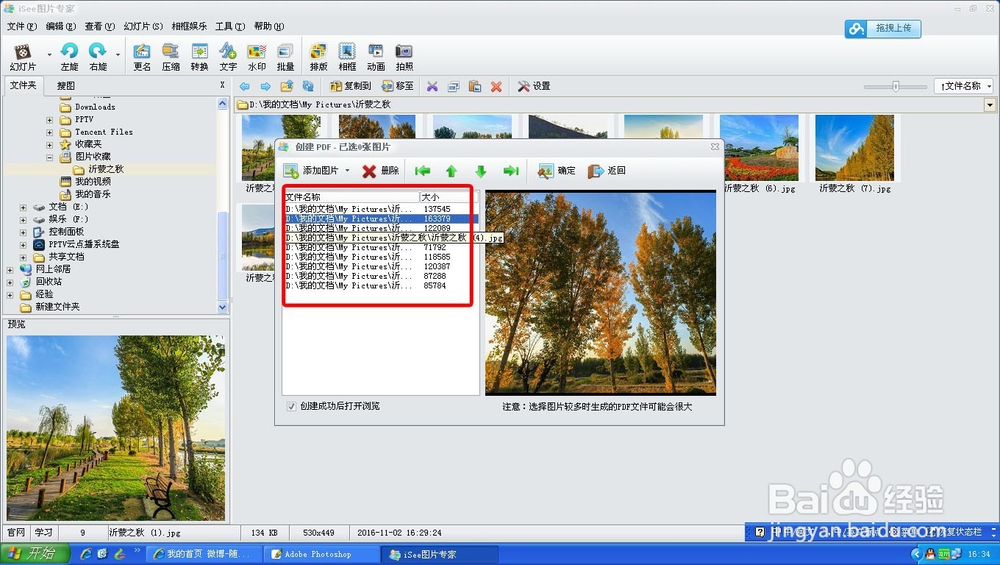Screen dimensions: 1000x565
Task: Open the 相框 frame tool
Action: 347,57
